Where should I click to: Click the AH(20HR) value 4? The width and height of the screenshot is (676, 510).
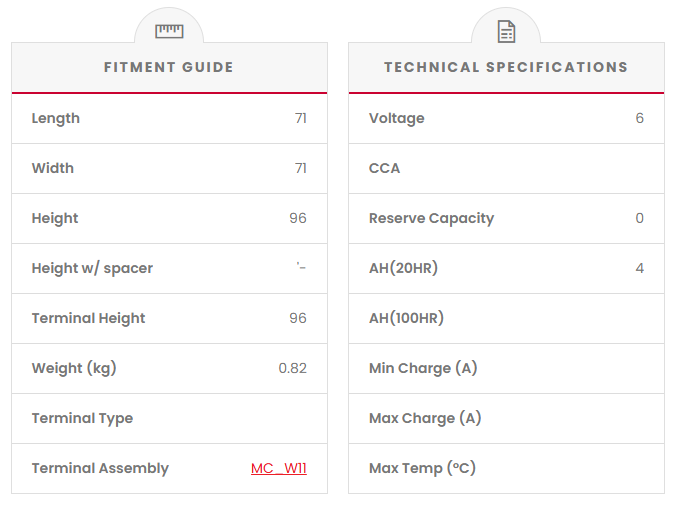tap(639, 268)
